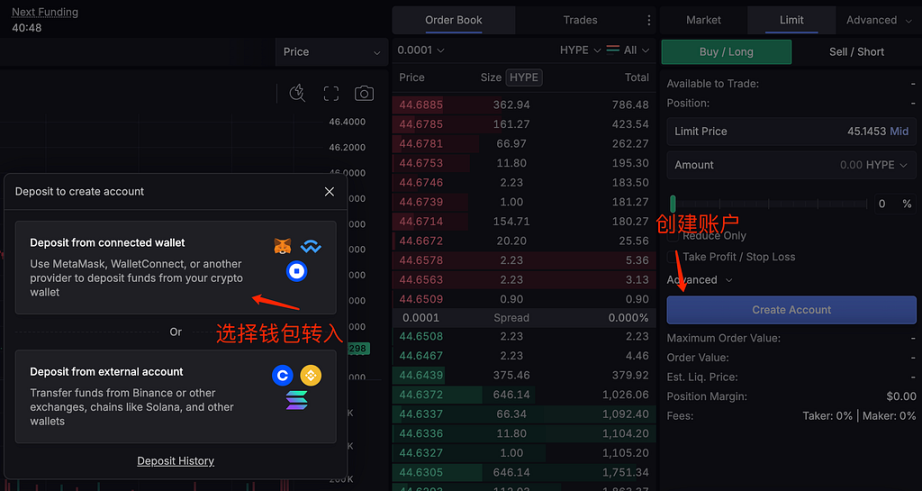Select the Market order tab

(x=703, y=20)
